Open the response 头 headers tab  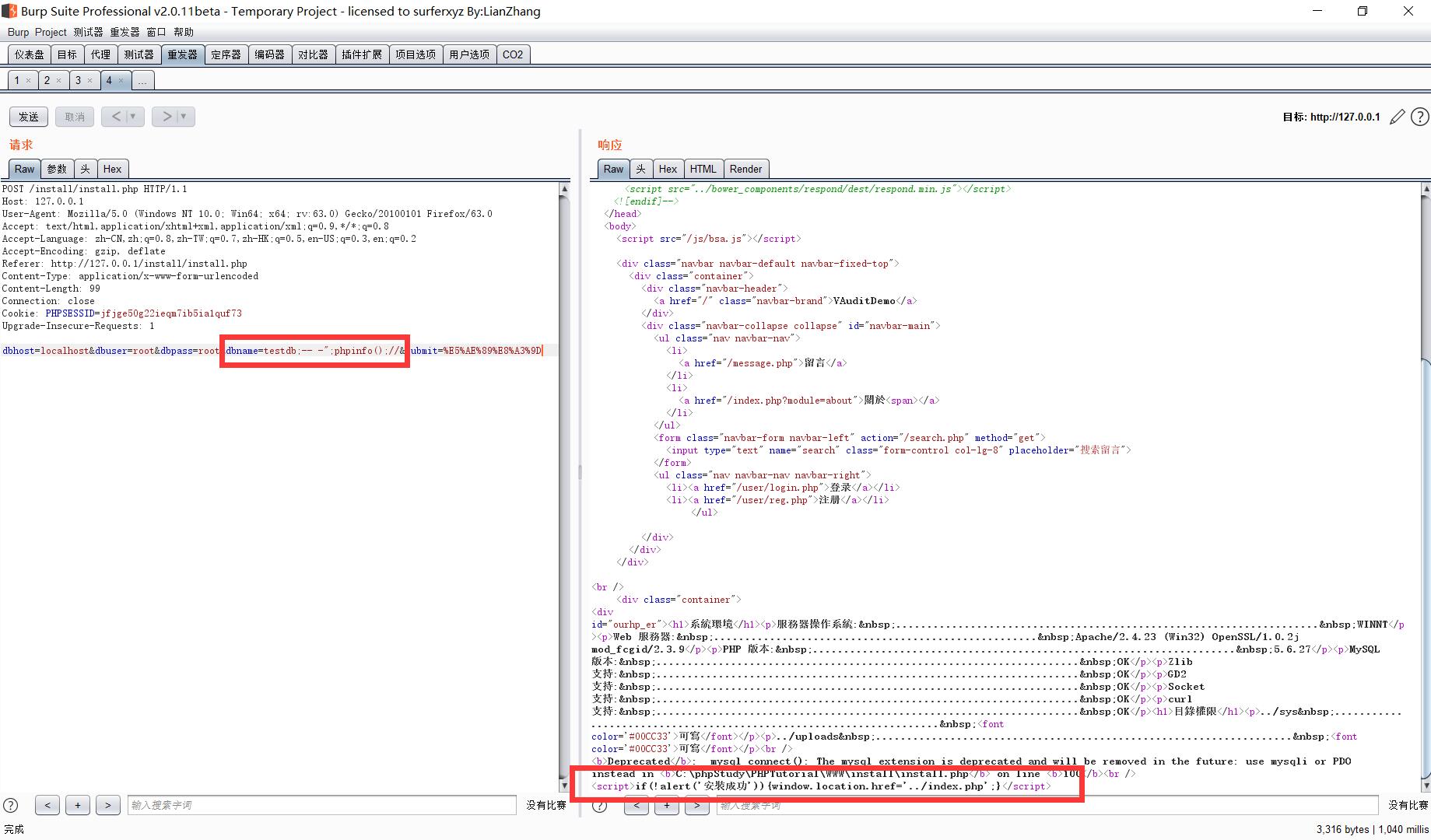(x=640, y=169)
